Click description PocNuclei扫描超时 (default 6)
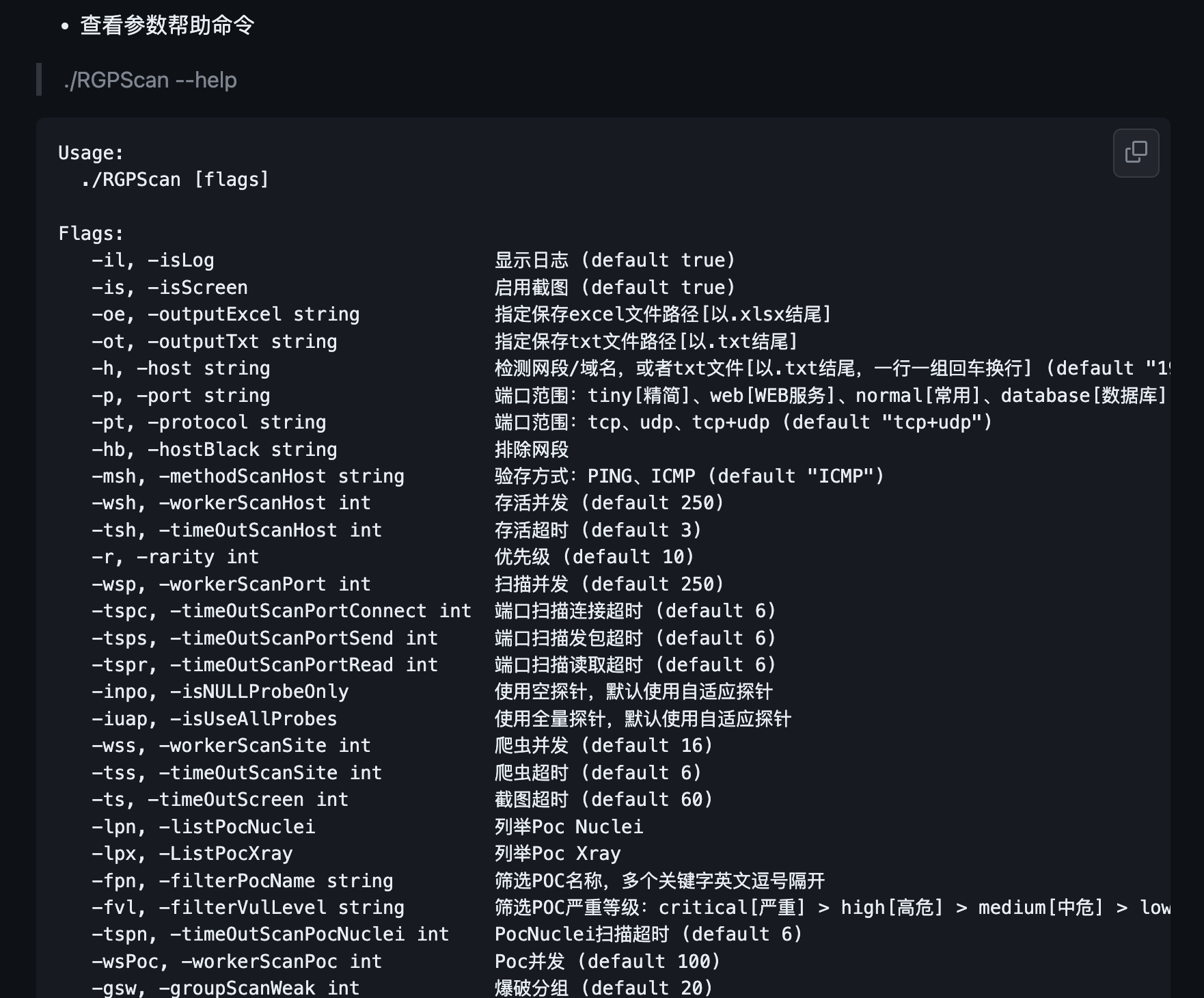 coord(648,934)
